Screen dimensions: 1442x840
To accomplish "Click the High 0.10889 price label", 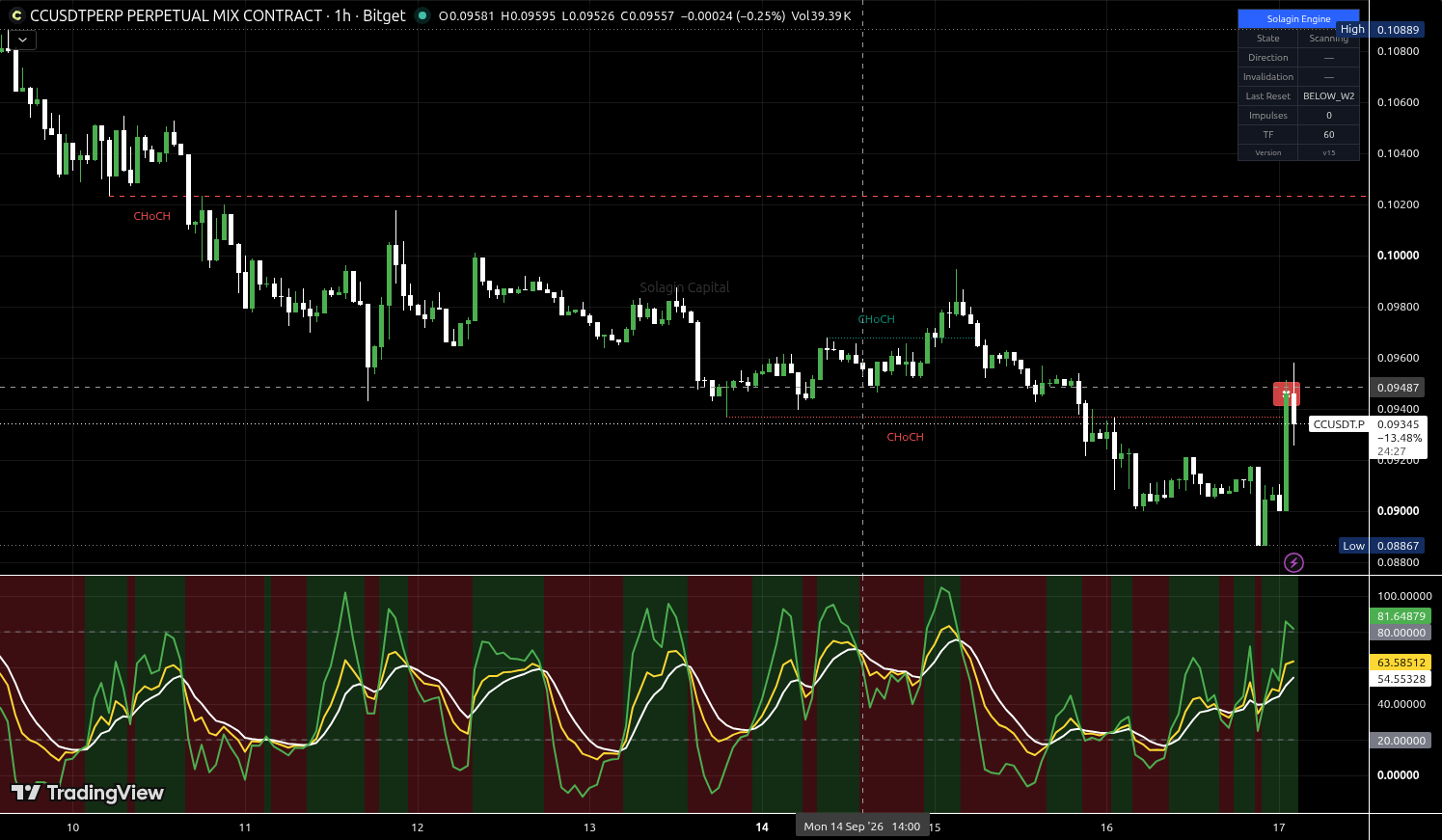I will pyautogui.click(x=1380, y=29).
